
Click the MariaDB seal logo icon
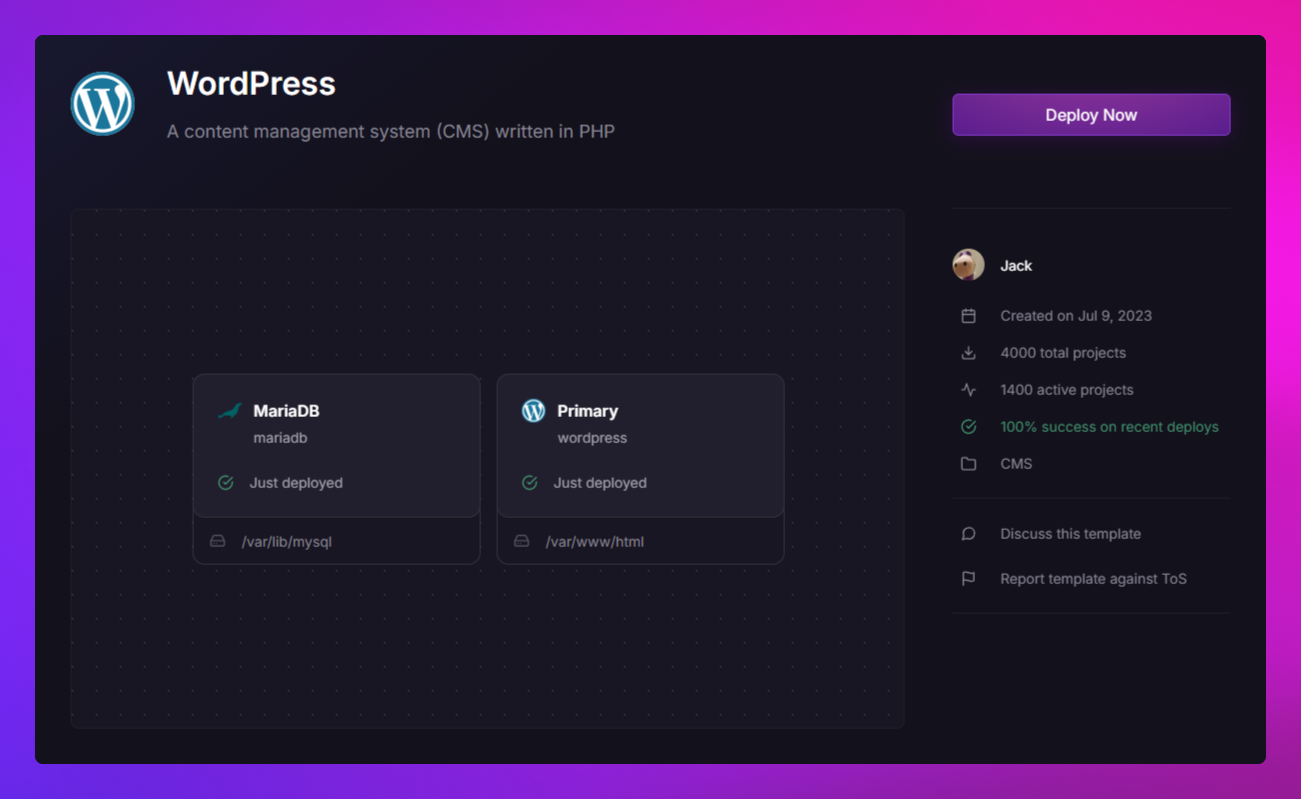pyautogui.click(x=229, y=411)
